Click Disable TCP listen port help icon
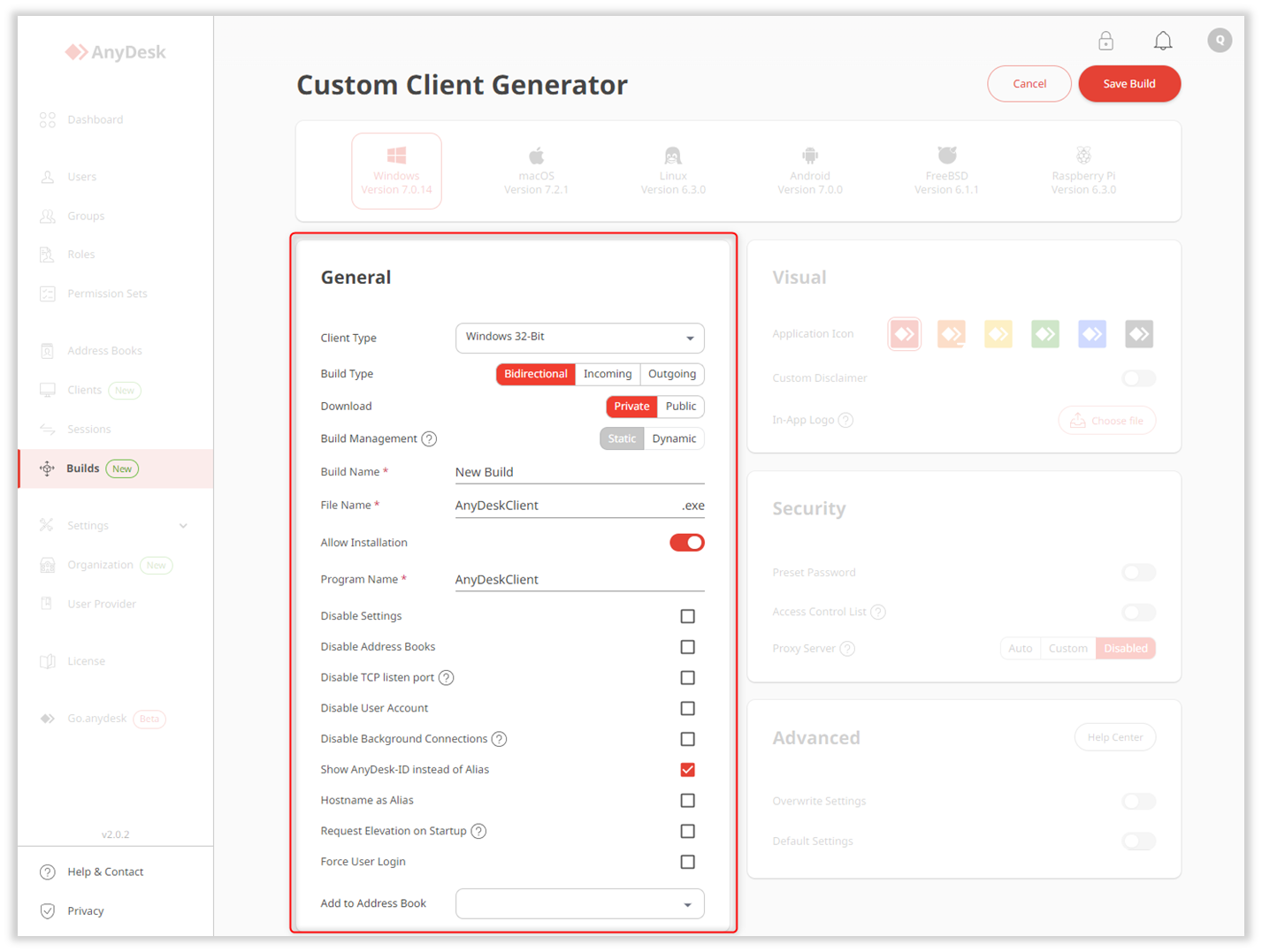The height and width of the screenshot is (952, 1262). 447,678
